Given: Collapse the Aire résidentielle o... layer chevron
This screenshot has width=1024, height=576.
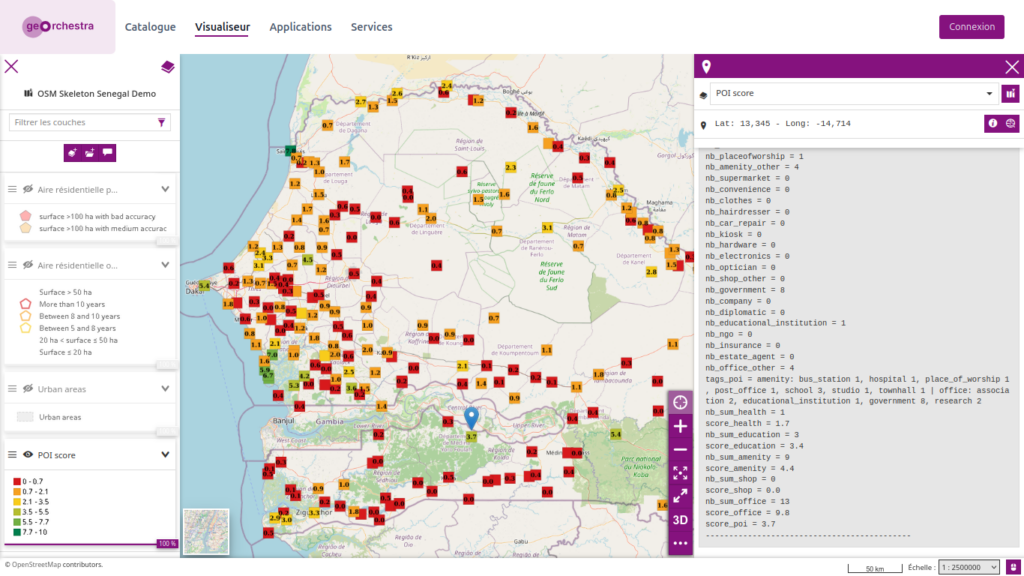Looking at the screenshot, I should 165,265.
